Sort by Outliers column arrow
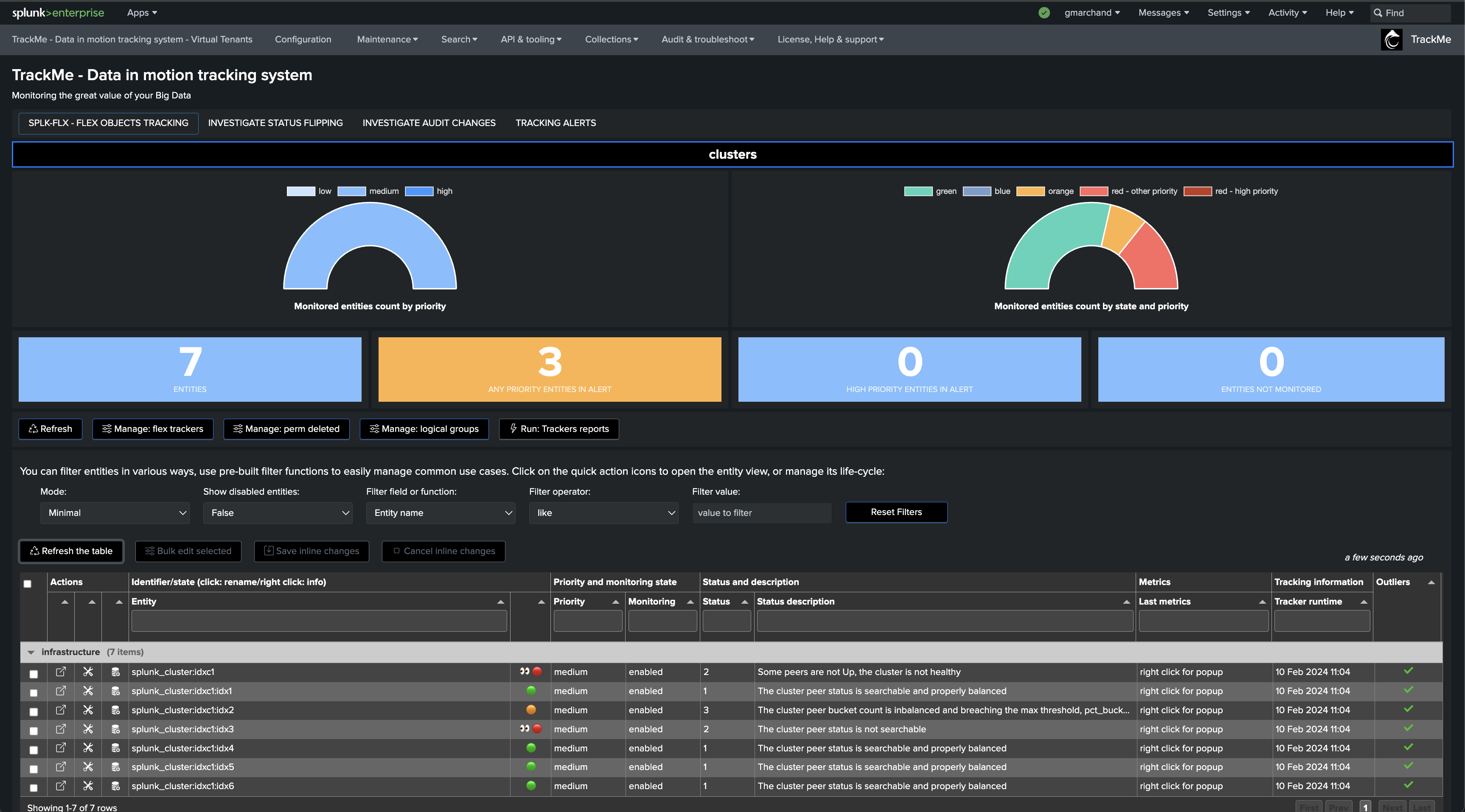 (x=1431, y=582)
